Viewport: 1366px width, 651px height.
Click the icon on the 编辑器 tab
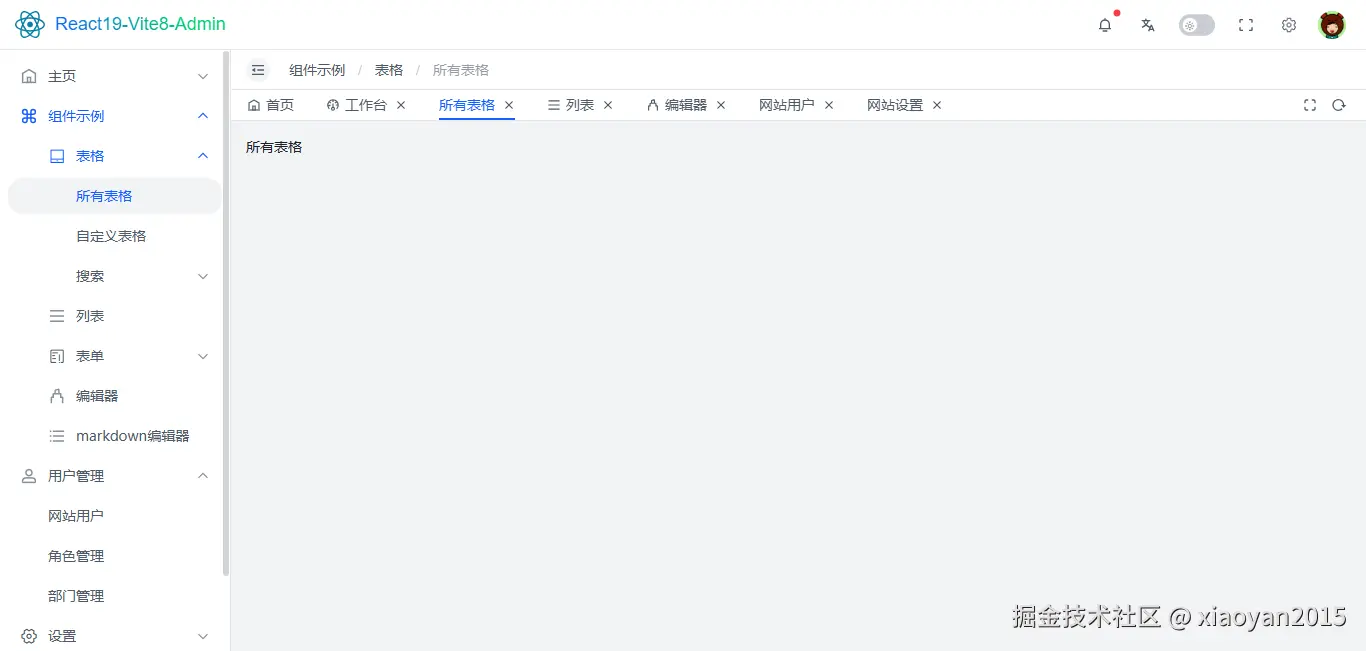653,105
